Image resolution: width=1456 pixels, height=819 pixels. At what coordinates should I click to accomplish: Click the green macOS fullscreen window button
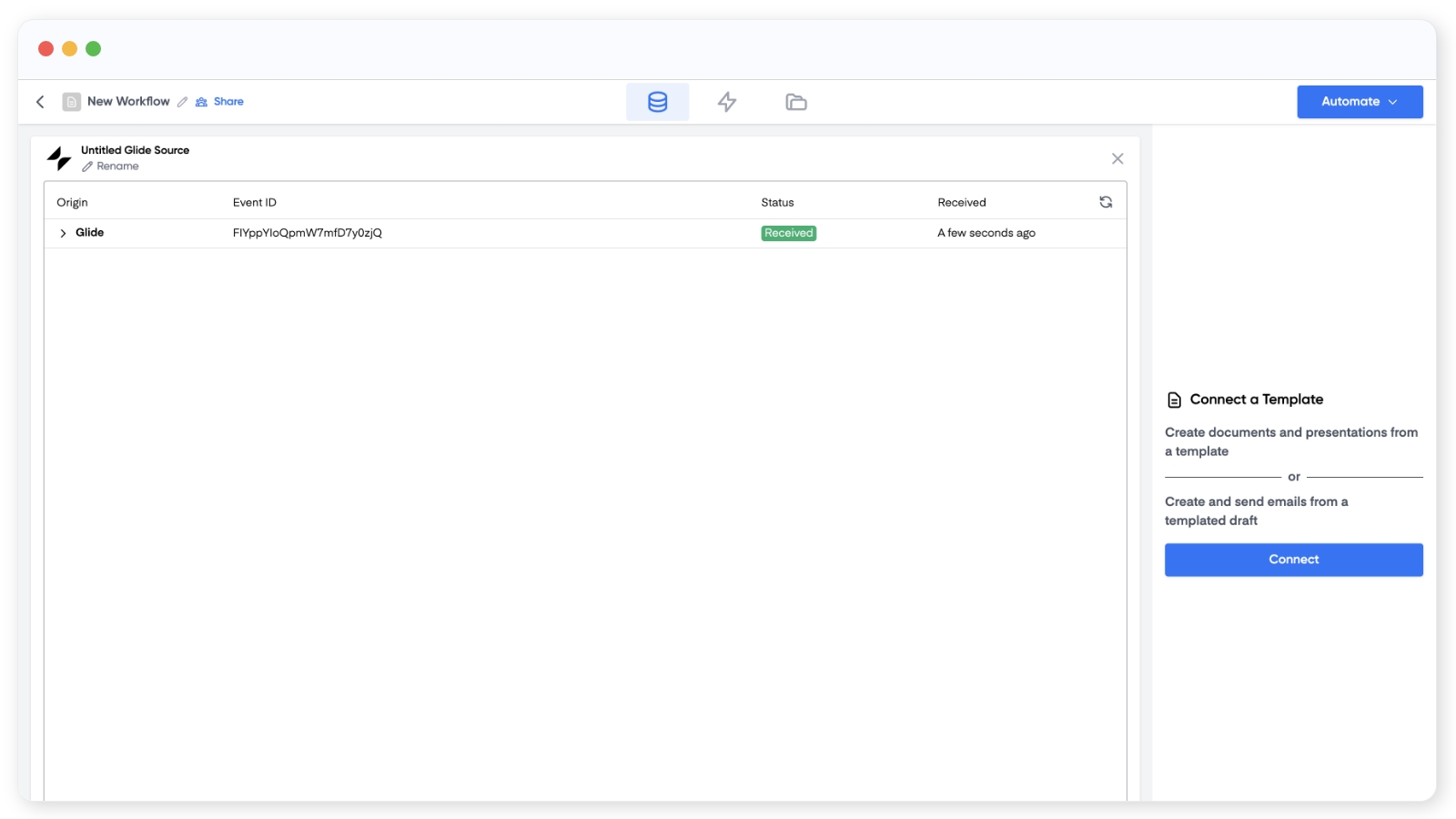click(x=93, y=49)
